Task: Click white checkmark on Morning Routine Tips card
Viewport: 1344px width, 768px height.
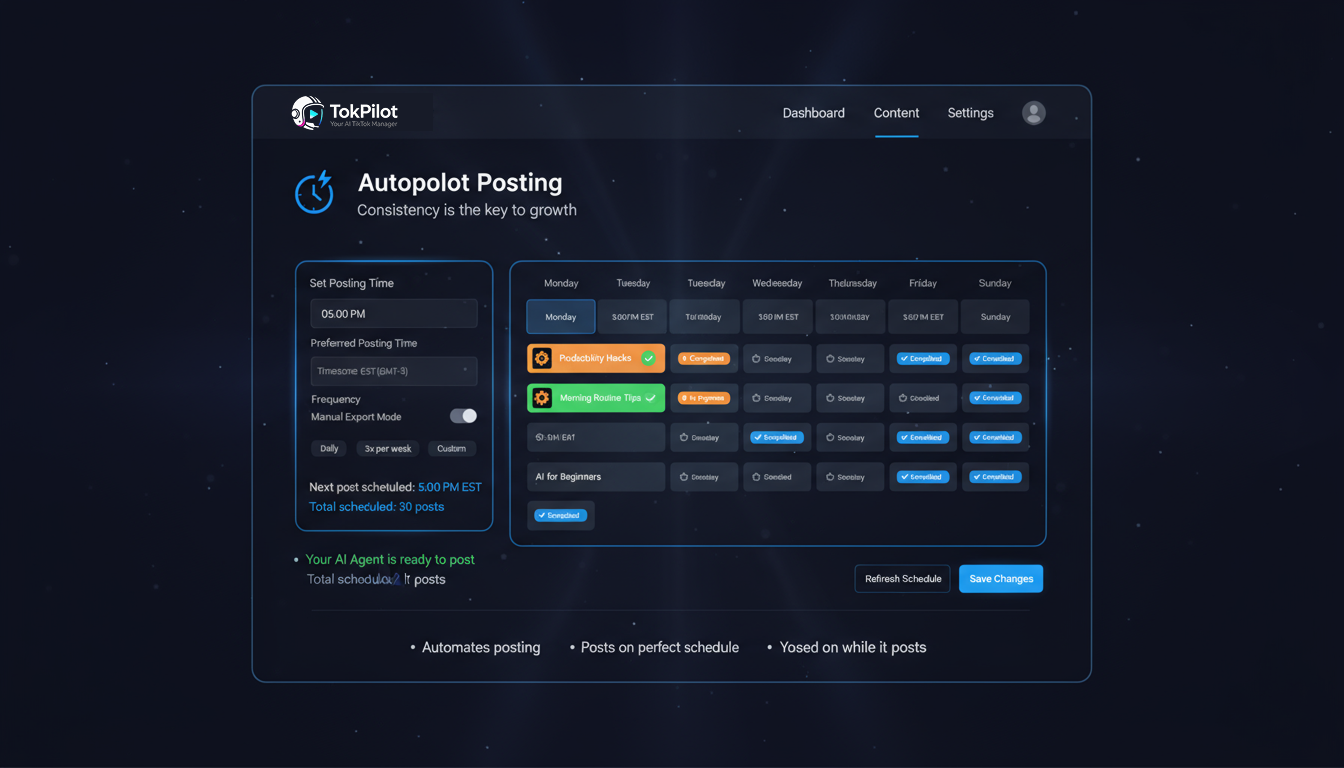Action: coord(651,398)
